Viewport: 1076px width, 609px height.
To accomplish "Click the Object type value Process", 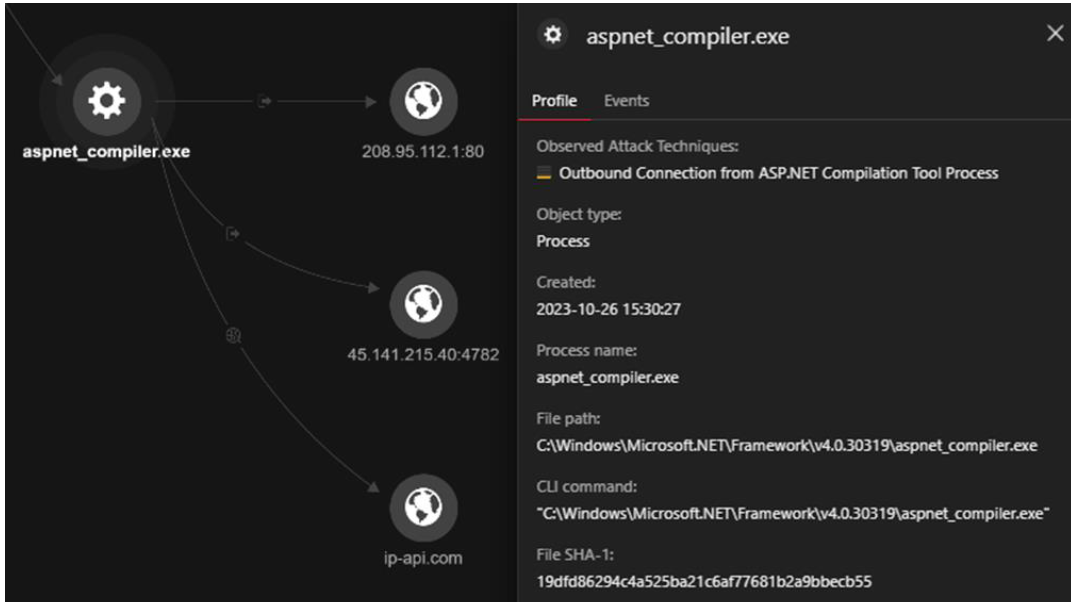I will 563,241.
